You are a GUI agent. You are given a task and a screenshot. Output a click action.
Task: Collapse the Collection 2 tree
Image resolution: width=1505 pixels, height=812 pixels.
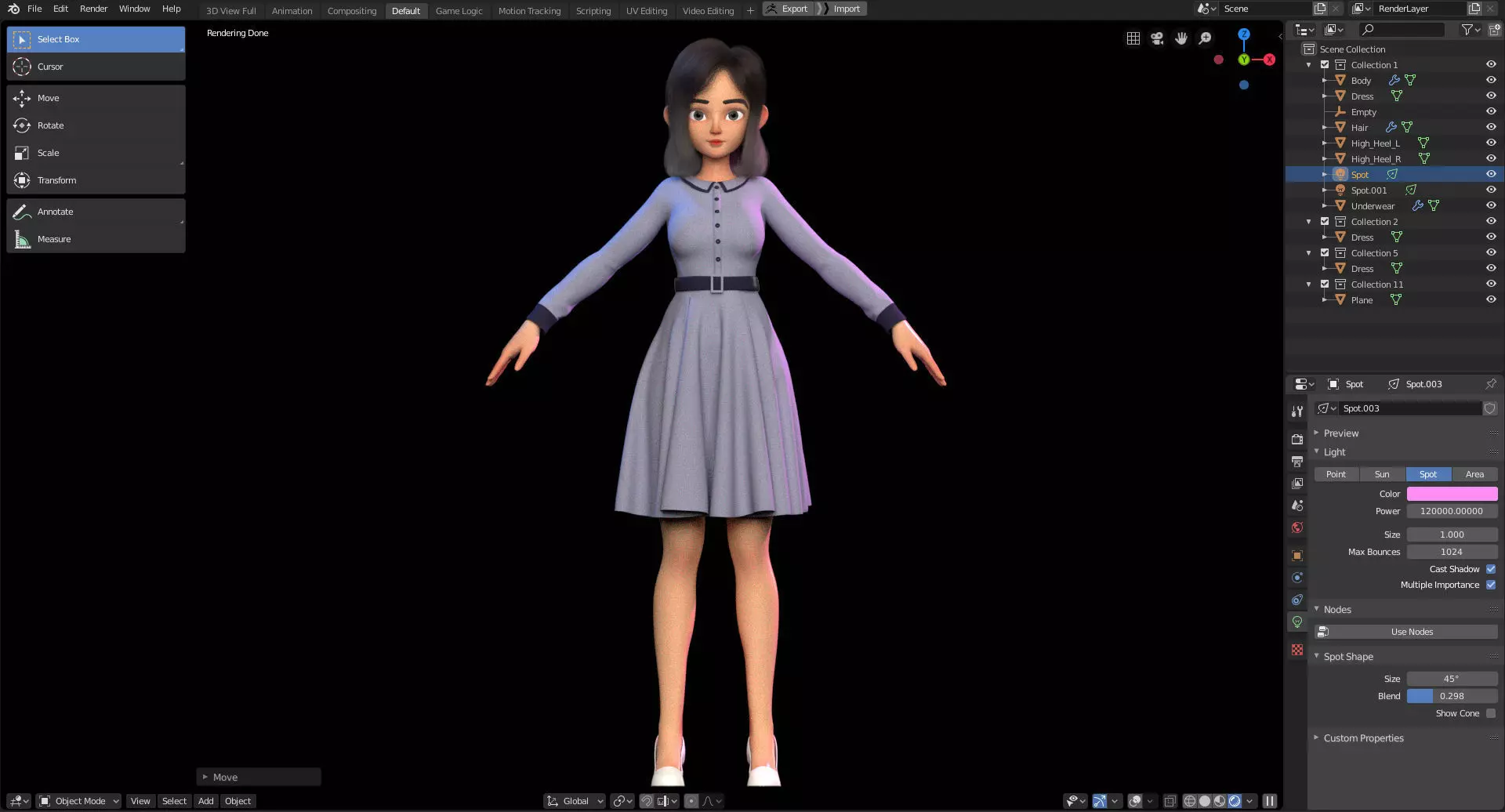(1309, 222)
